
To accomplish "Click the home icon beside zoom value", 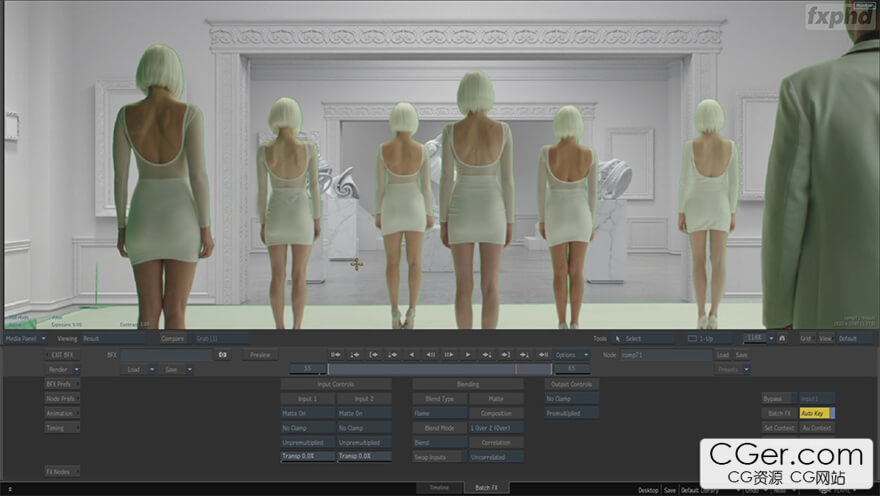I will coord(782,338).
